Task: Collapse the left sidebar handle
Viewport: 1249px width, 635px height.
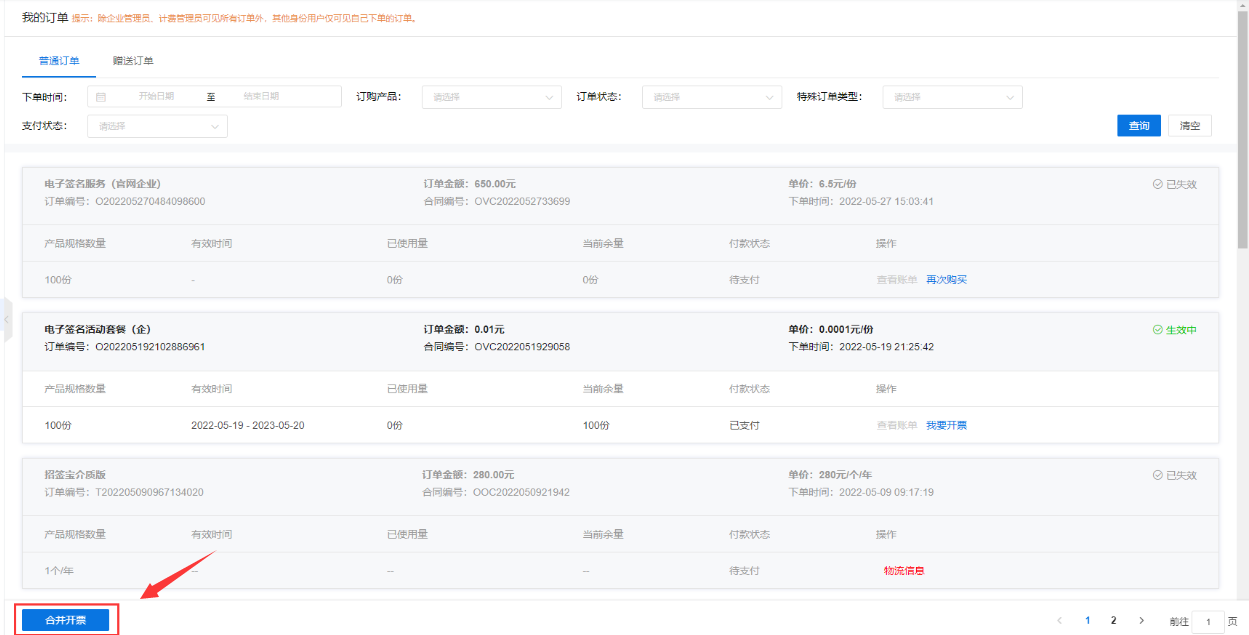Action: pyautogui.click(x=5, y=320)
